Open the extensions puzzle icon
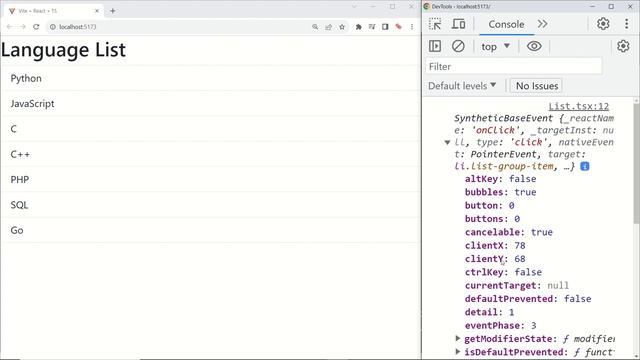 [x=358, y=27]
